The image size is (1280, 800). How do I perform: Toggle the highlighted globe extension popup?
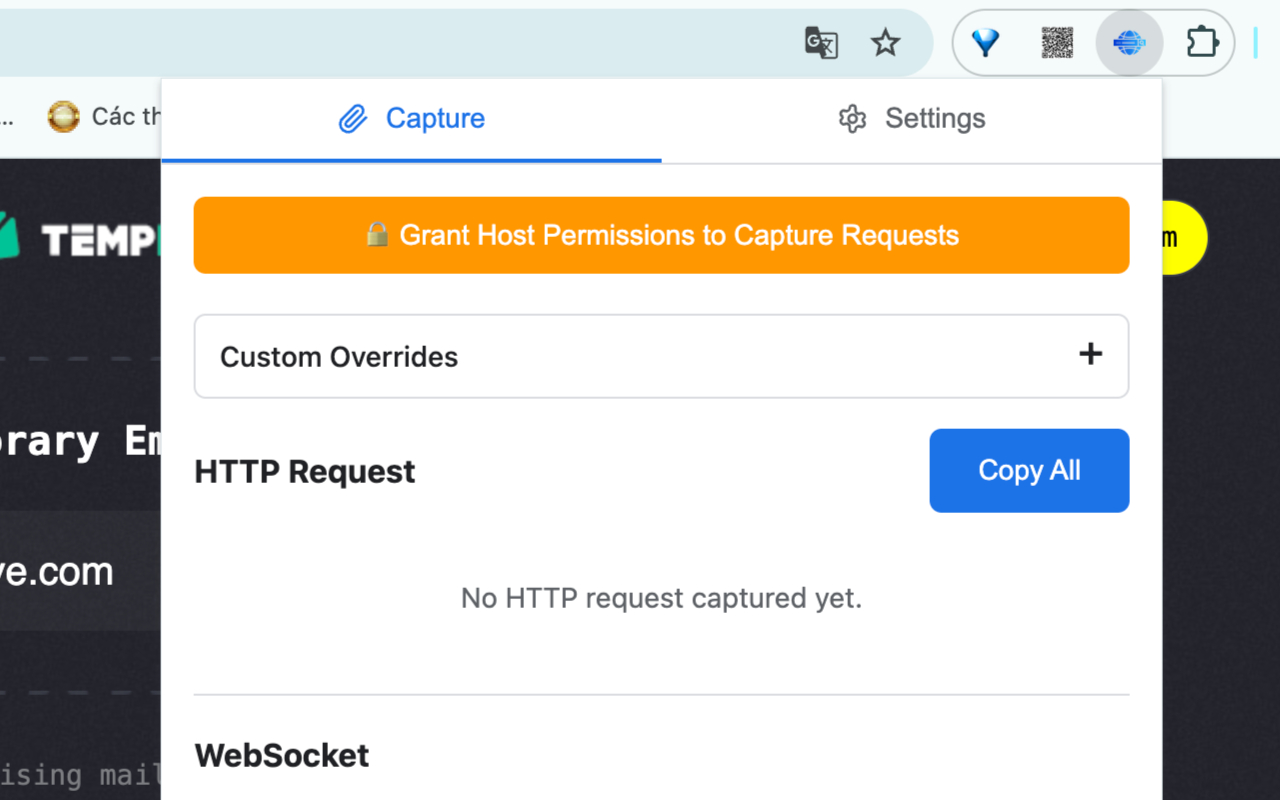(1129, 43)
